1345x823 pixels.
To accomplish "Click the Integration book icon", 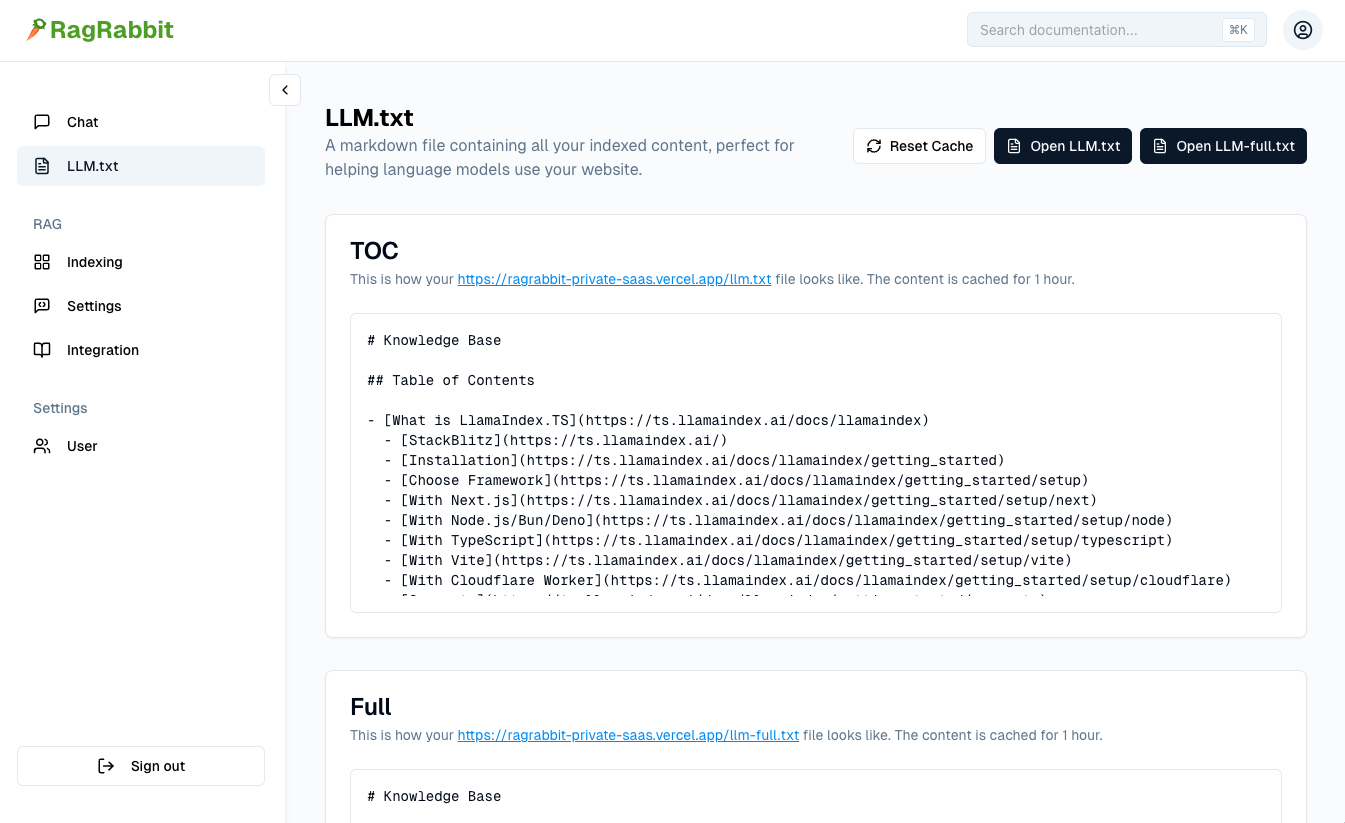I will click(42, 350).
